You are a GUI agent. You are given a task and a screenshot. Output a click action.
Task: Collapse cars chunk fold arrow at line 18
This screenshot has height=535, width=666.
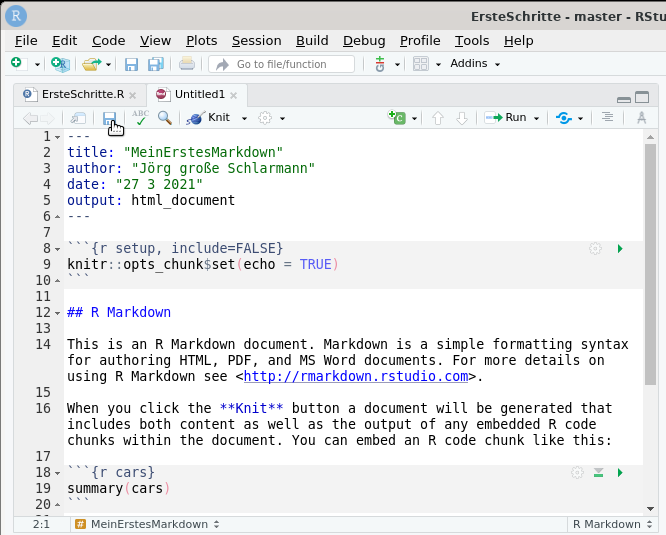pyautogui.click(x=57, y=473)
